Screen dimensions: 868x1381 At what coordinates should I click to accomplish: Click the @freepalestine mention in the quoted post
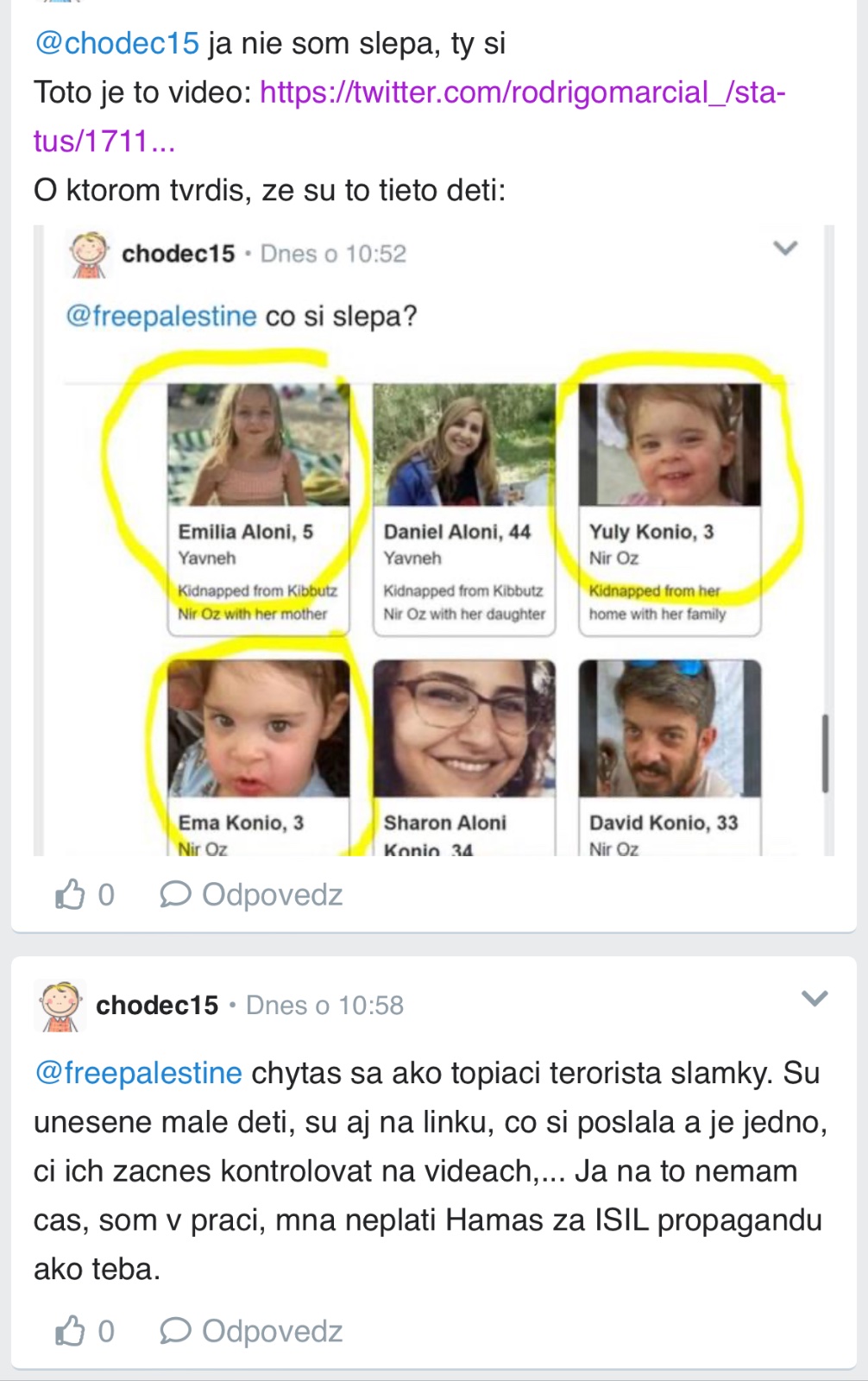point(161,316)
